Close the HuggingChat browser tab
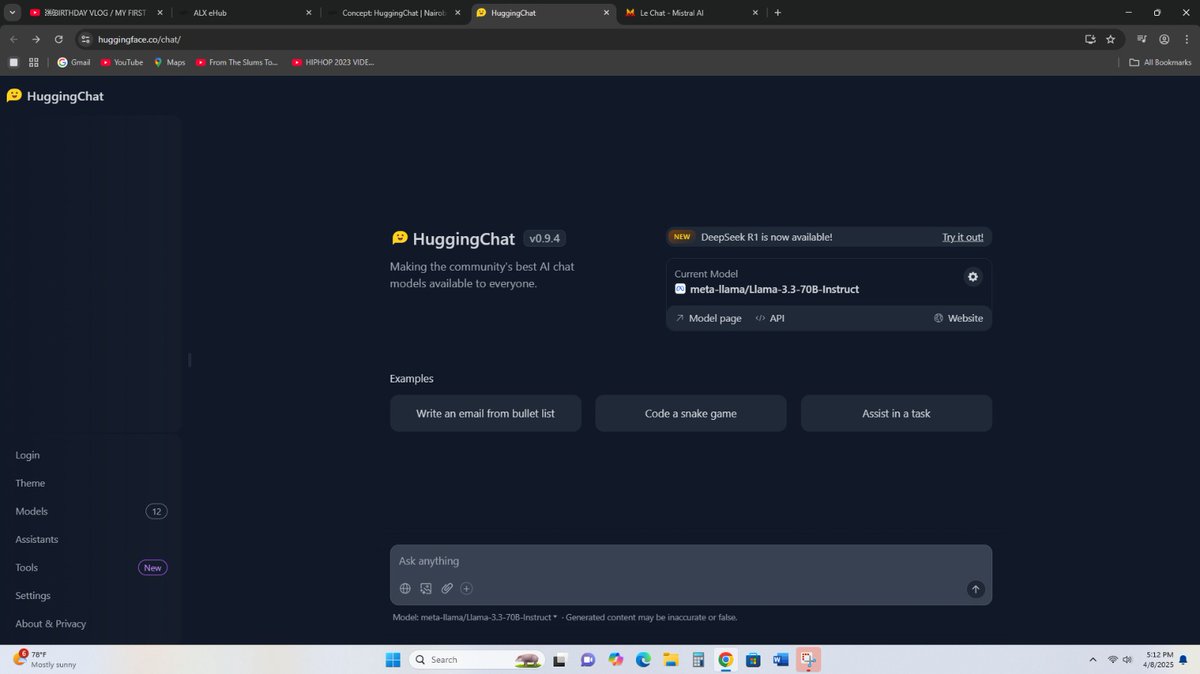The width and height of the screenshot is (1200, 674). [606, 13]
